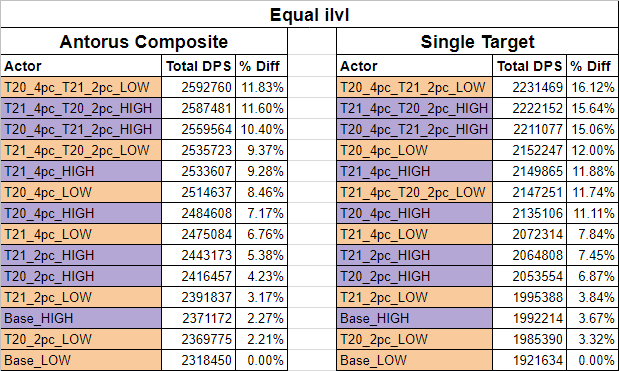This screenshot has height=371, width=619.
Task: Click the 2369775 cell in Antorus Composite
Action: (199, 339)
